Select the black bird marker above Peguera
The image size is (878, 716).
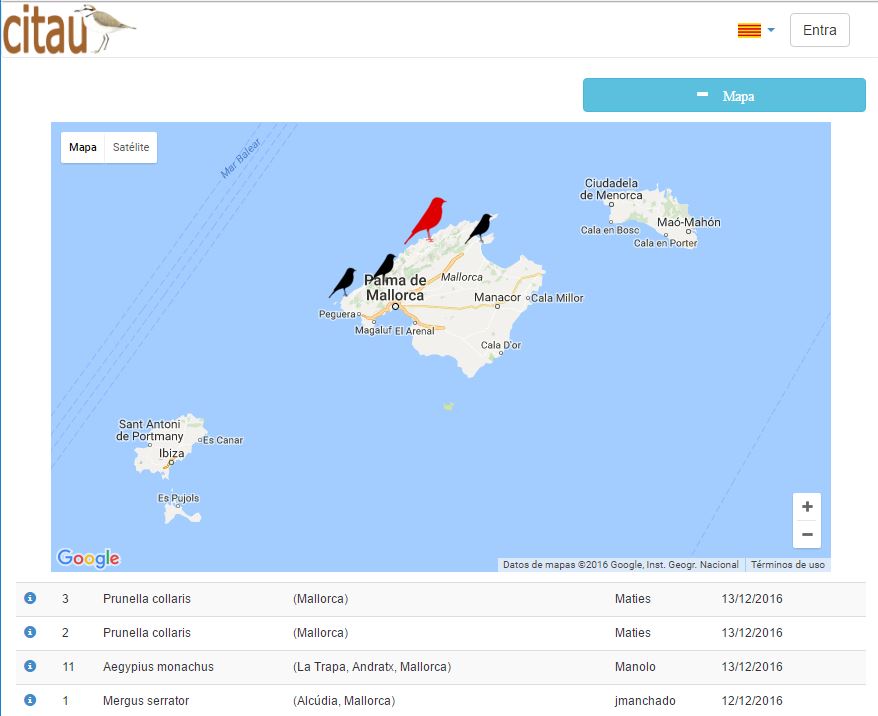click(343, 282)
